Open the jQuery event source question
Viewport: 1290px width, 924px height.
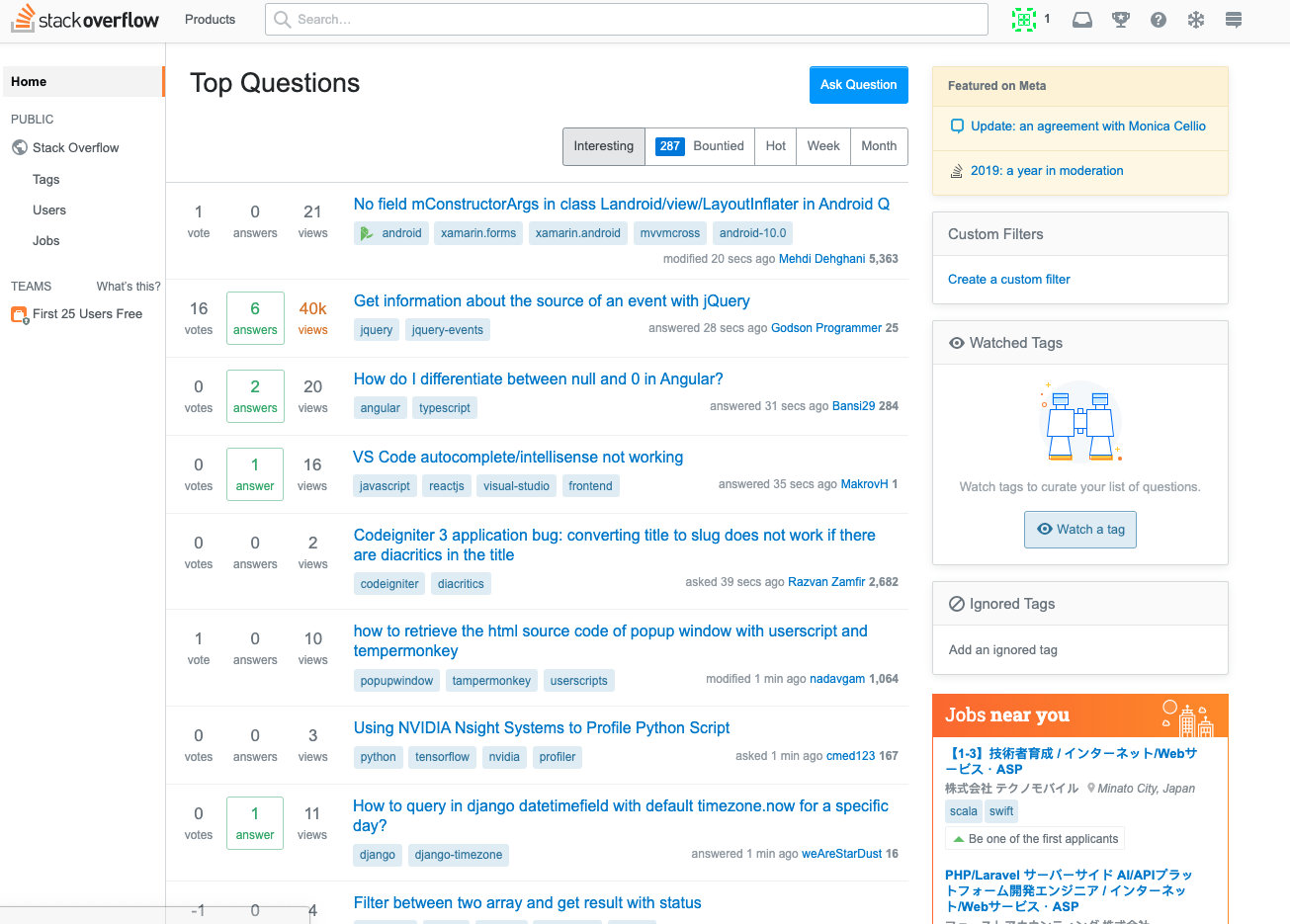click(x=552, y=301)
